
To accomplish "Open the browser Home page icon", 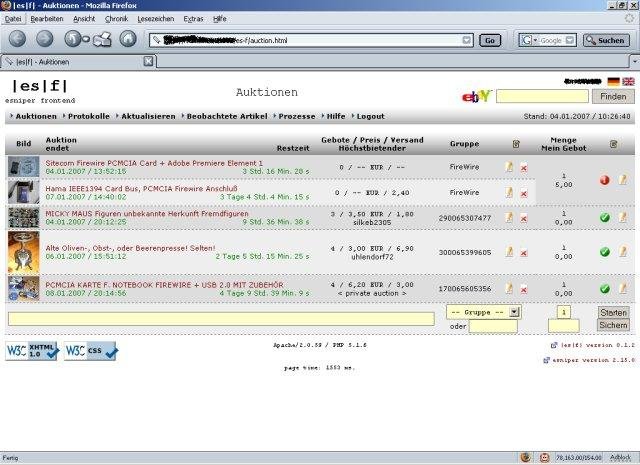I will click(128, 39).
